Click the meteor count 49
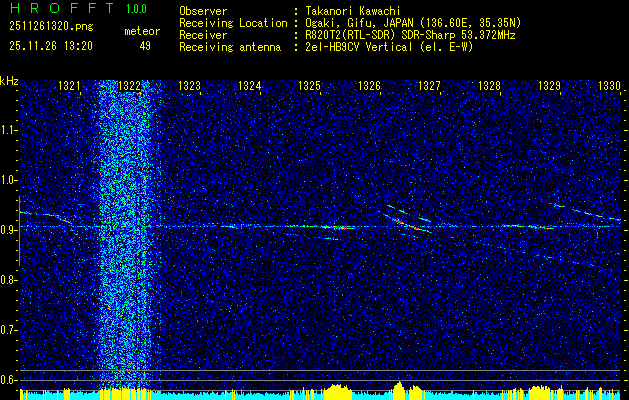Viewport: 629px width, 400px height. [145, 46]
